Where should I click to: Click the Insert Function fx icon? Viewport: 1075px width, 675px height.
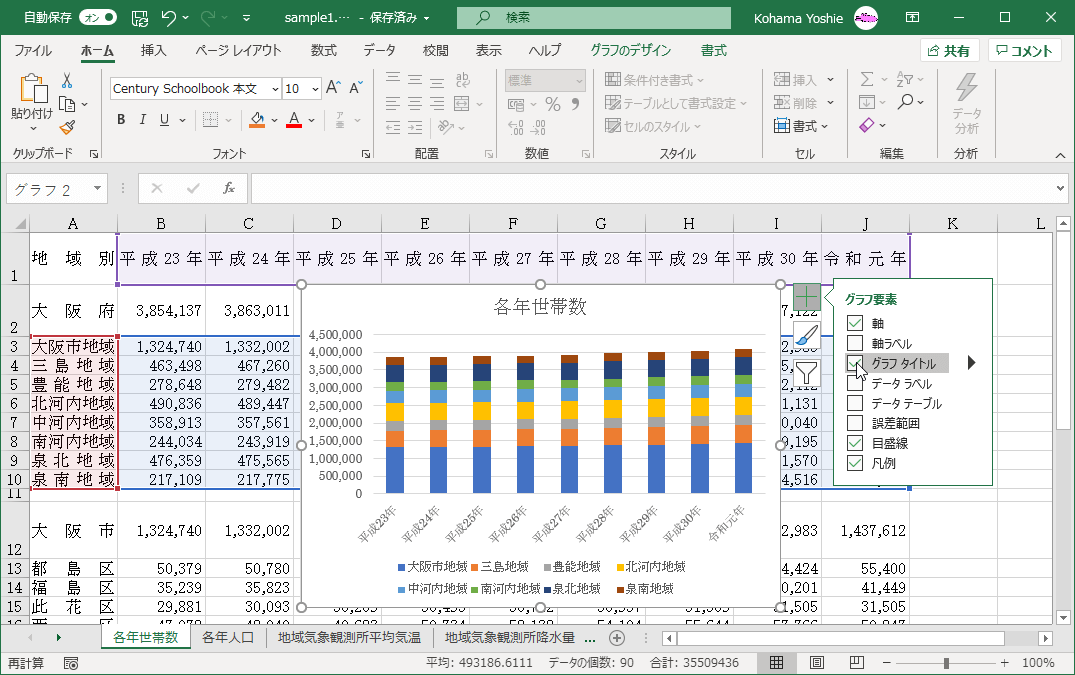[228, 188]
